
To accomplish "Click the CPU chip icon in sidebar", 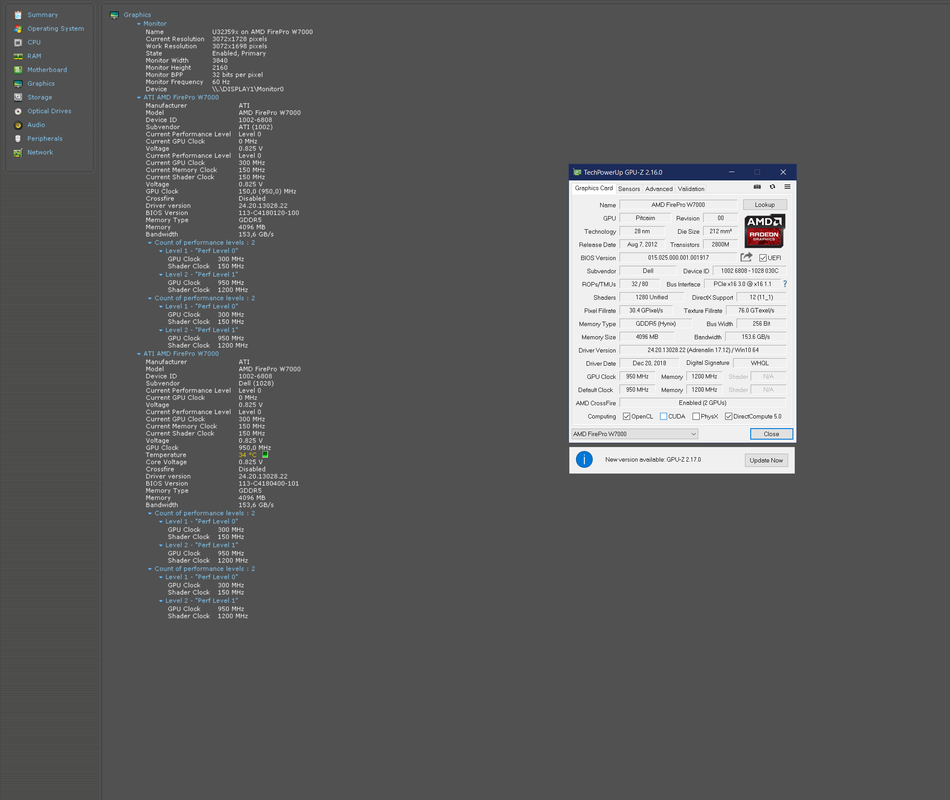I will point(18,42).
